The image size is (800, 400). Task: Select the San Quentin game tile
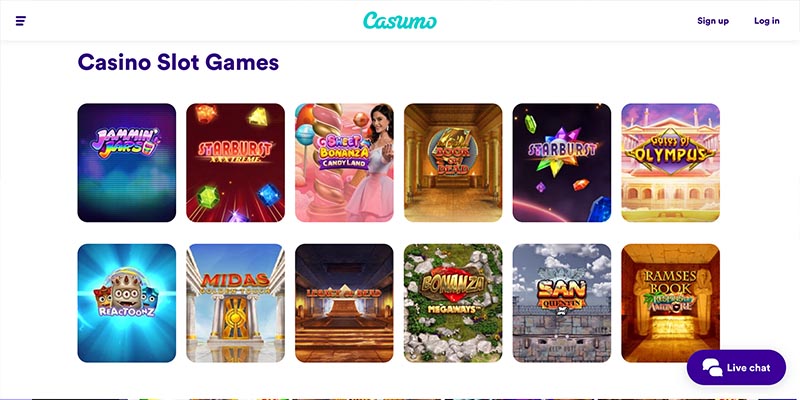tap(562, 303)
